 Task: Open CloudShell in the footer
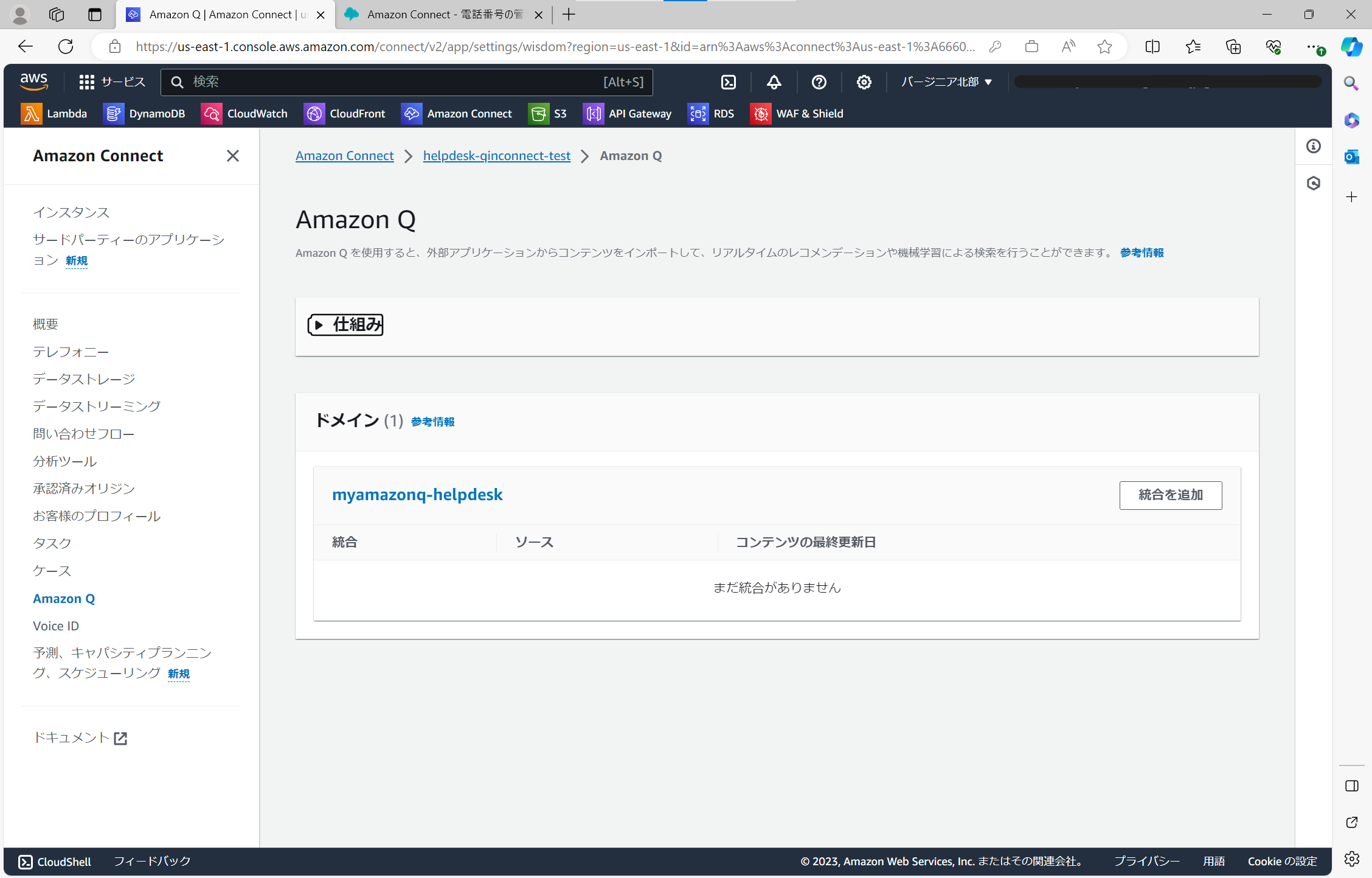tap(55, 862)
